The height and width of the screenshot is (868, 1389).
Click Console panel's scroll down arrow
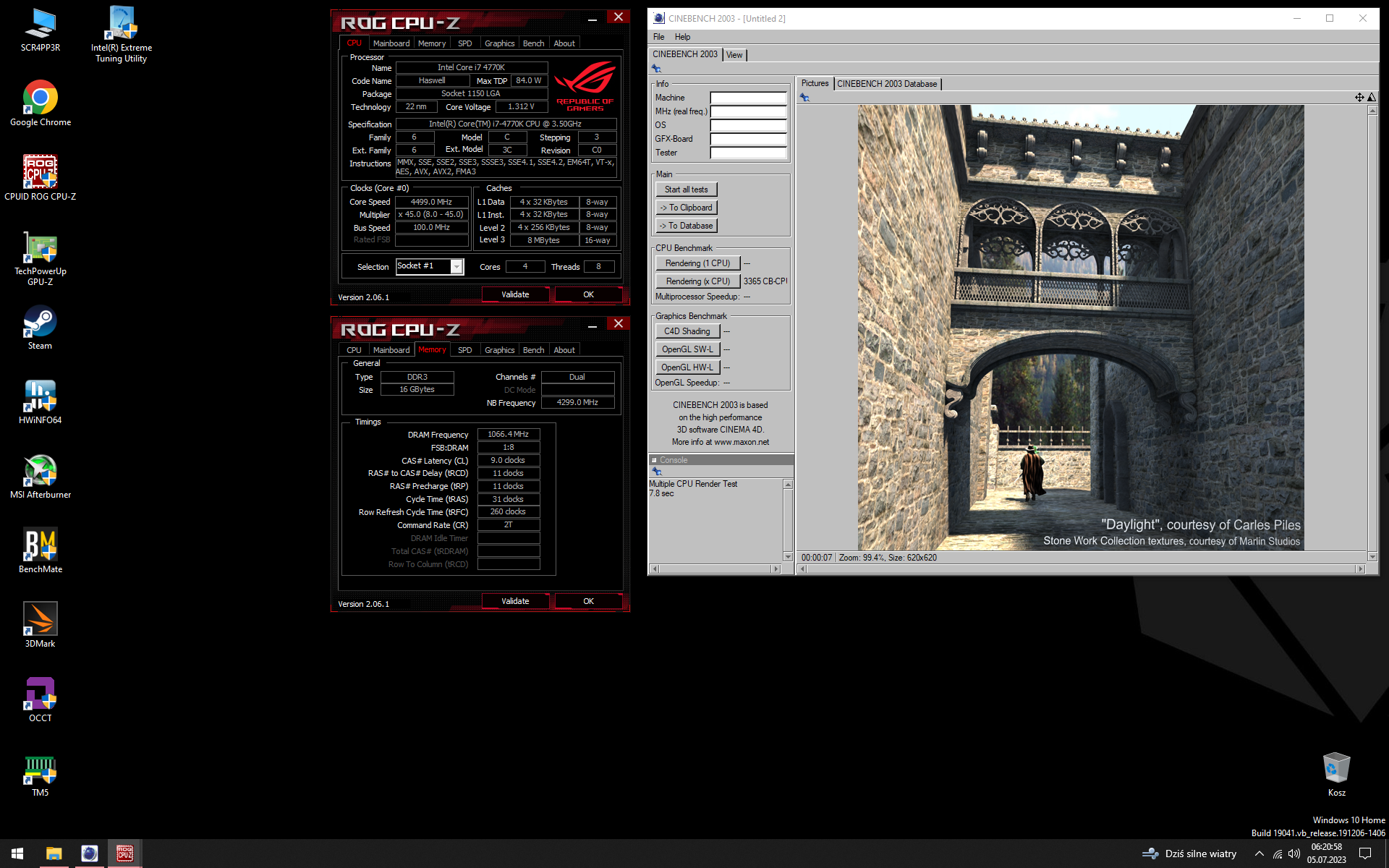pyautogui.click(x=788, y=556)
